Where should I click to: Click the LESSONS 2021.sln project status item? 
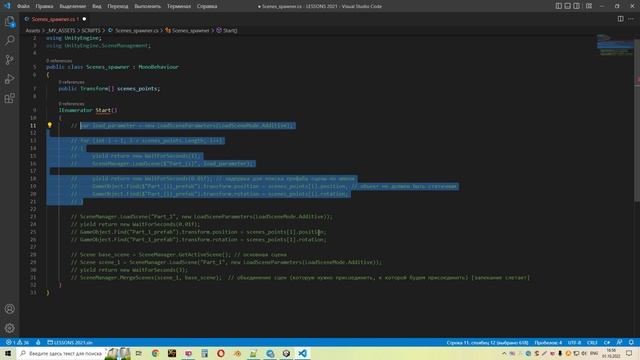tap(70, 342)
